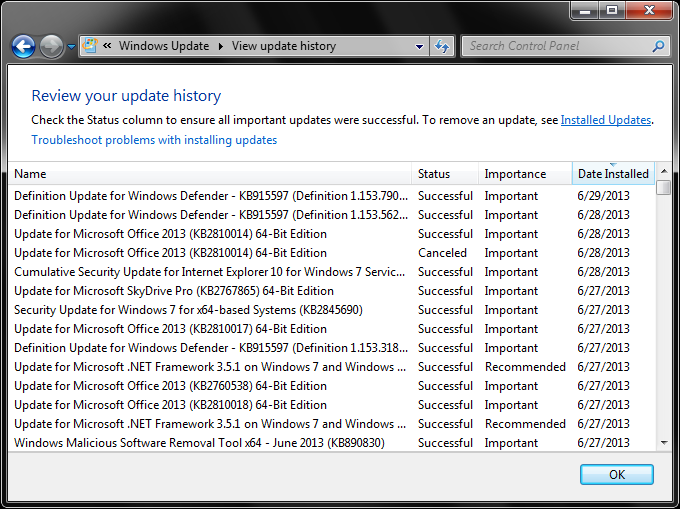Sort by Date Installed column header

[x=613, y=174]
